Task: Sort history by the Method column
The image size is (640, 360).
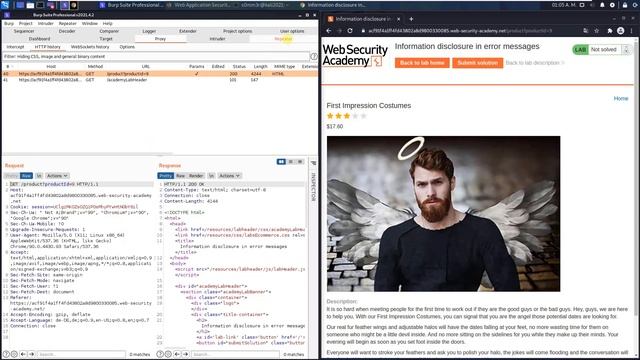Action: [x=95, y=67]
